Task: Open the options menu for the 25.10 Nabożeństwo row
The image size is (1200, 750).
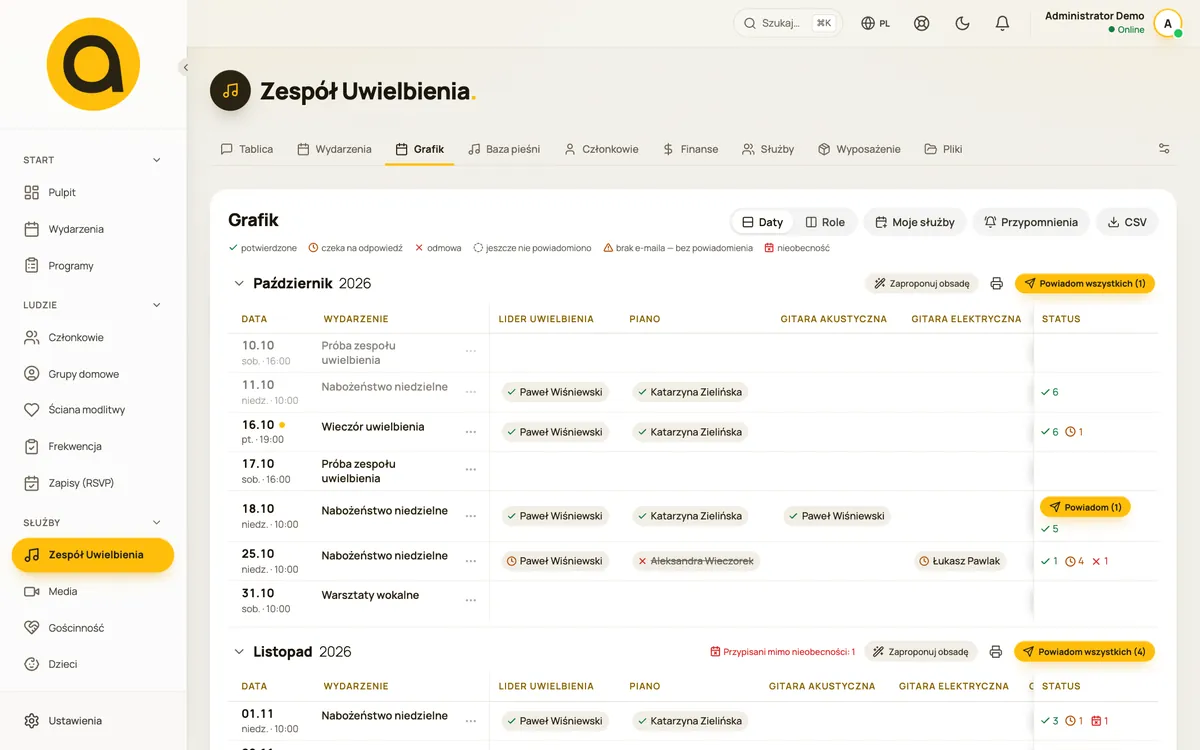Action: (x=470, y=561)
